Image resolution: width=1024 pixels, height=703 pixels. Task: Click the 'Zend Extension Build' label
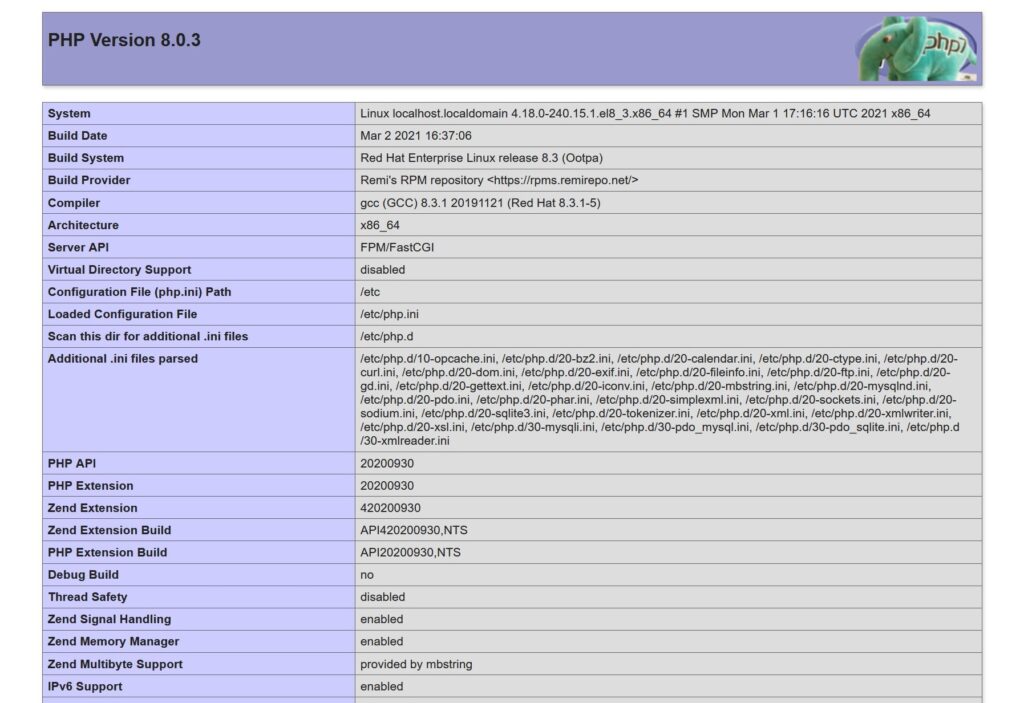(109, 531)
